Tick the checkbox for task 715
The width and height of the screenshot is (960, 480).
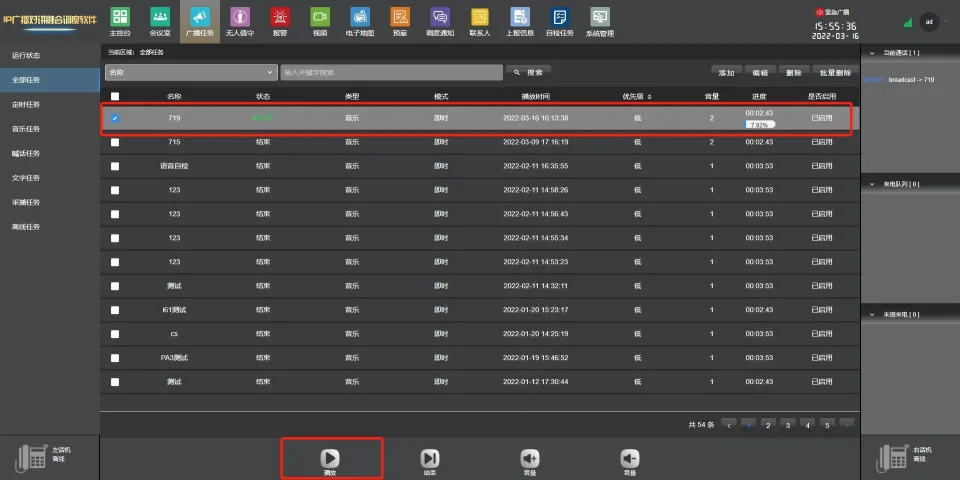coord(115,143)
